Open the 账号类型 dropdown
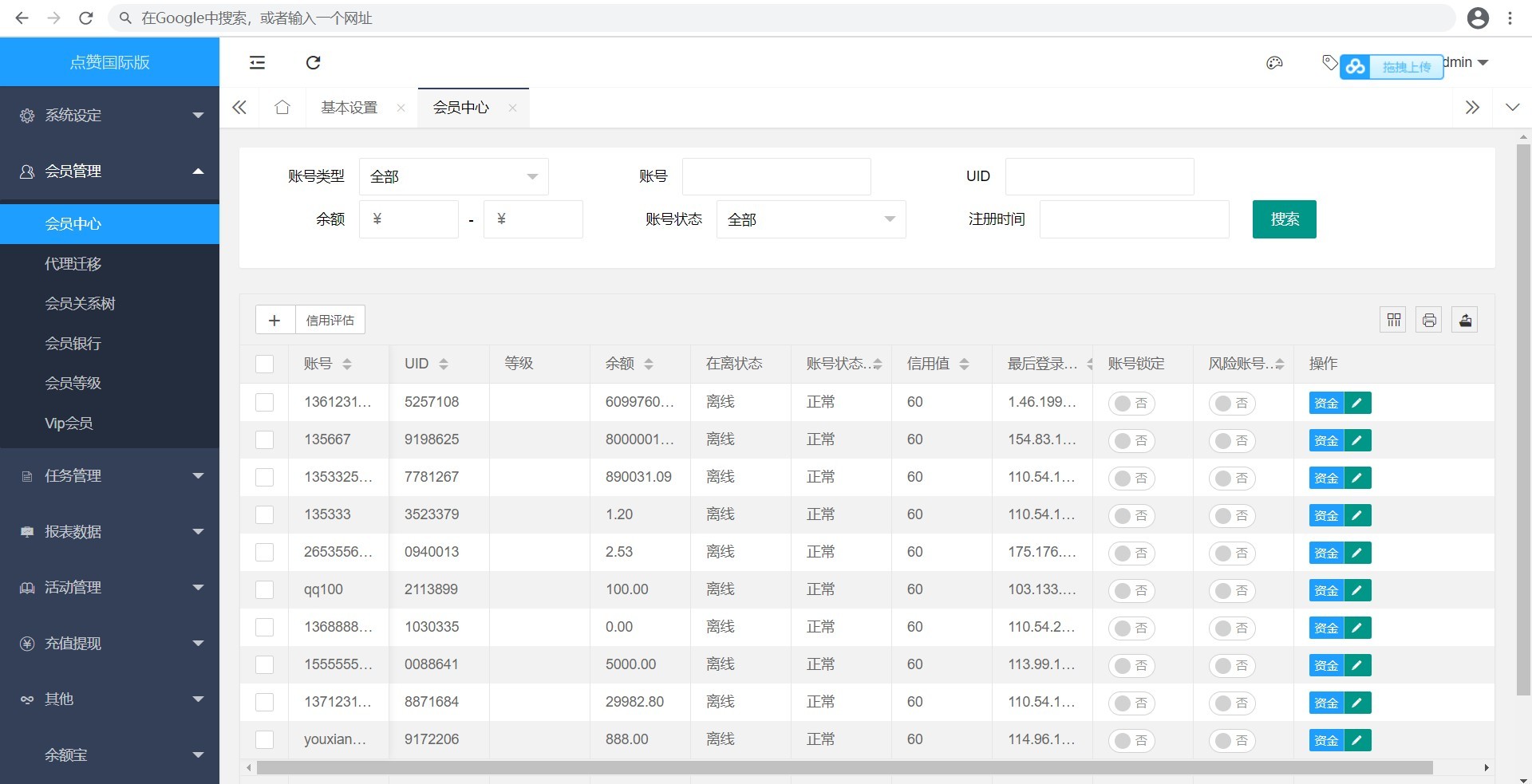This screenshot has width=1532, height=784. (454, 176)
